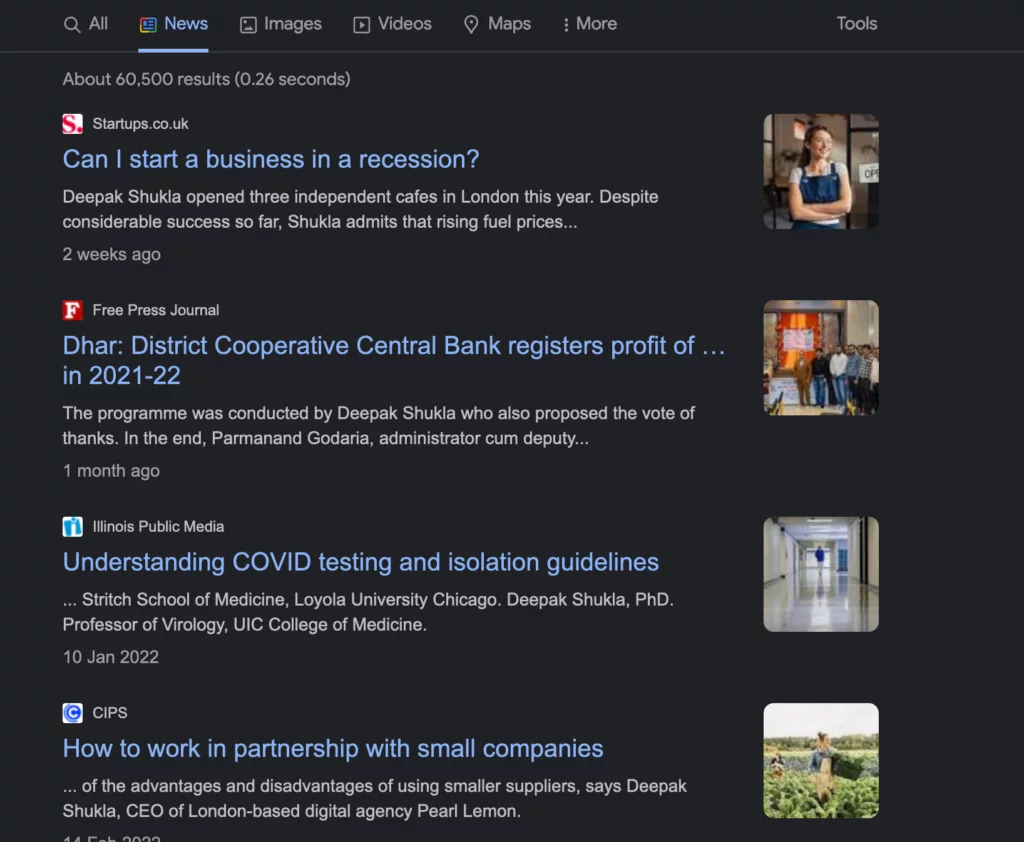This screenshot has width=1024, height=842.
Task: Click the three-dot icon beside More
Action: 566,25
